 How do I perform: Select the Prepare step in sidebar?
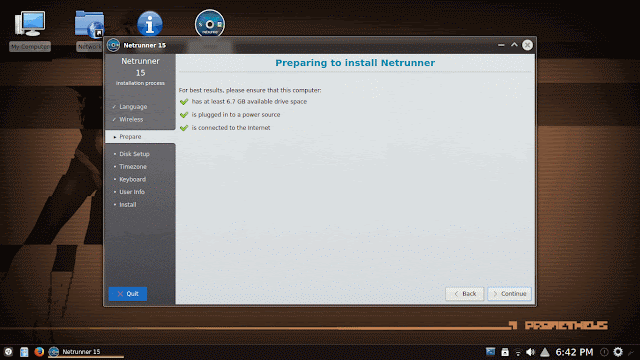[x=140, y=137]
